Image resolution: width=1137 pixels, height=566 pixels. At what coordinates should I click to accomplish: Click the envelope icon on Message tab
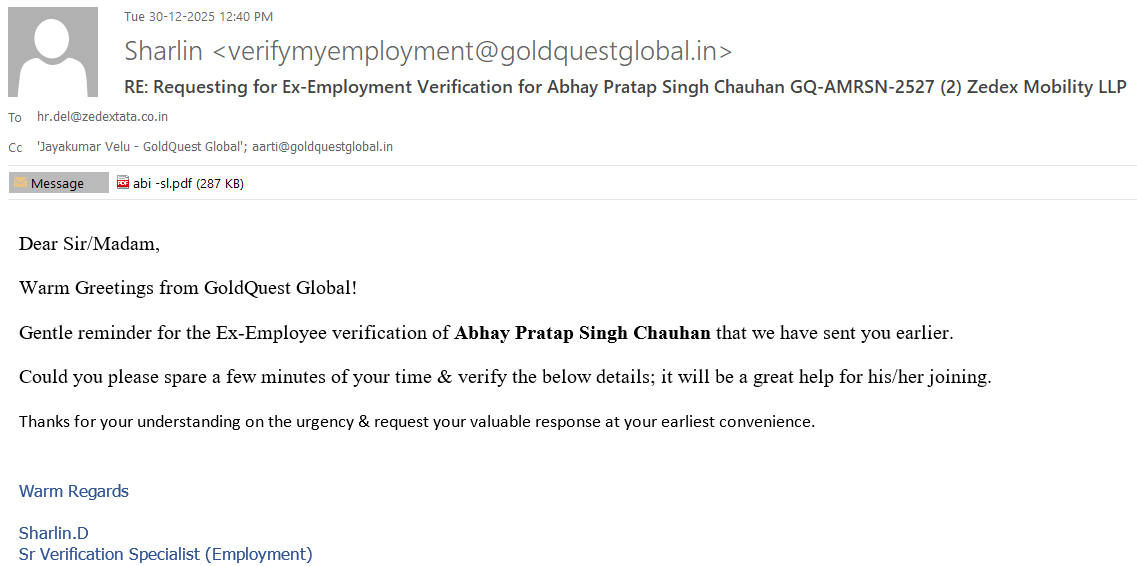pyautogui.click(x=20, y=183)
